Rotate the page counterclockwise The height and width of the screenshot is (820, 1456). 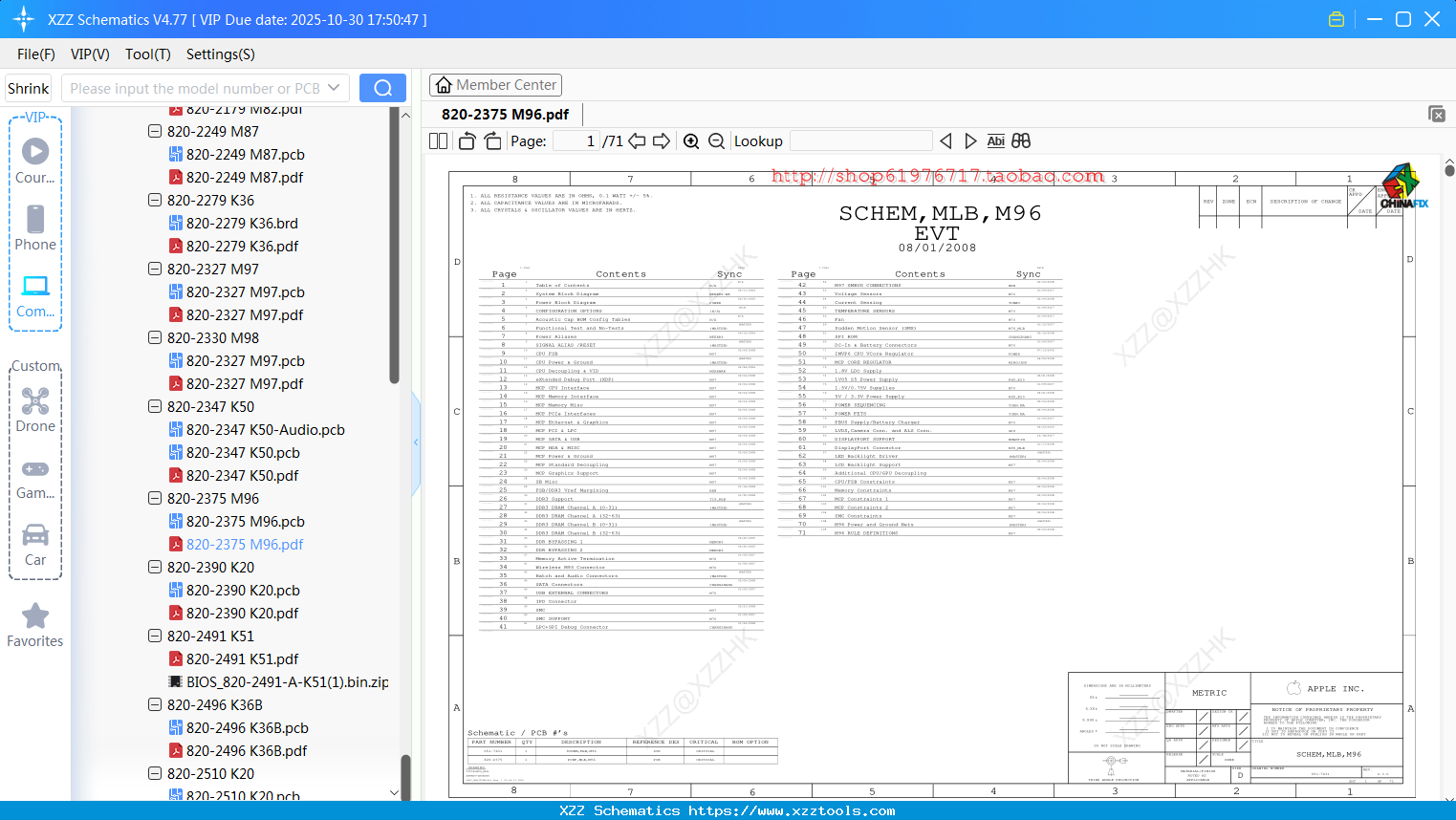(x=467, y=141)
